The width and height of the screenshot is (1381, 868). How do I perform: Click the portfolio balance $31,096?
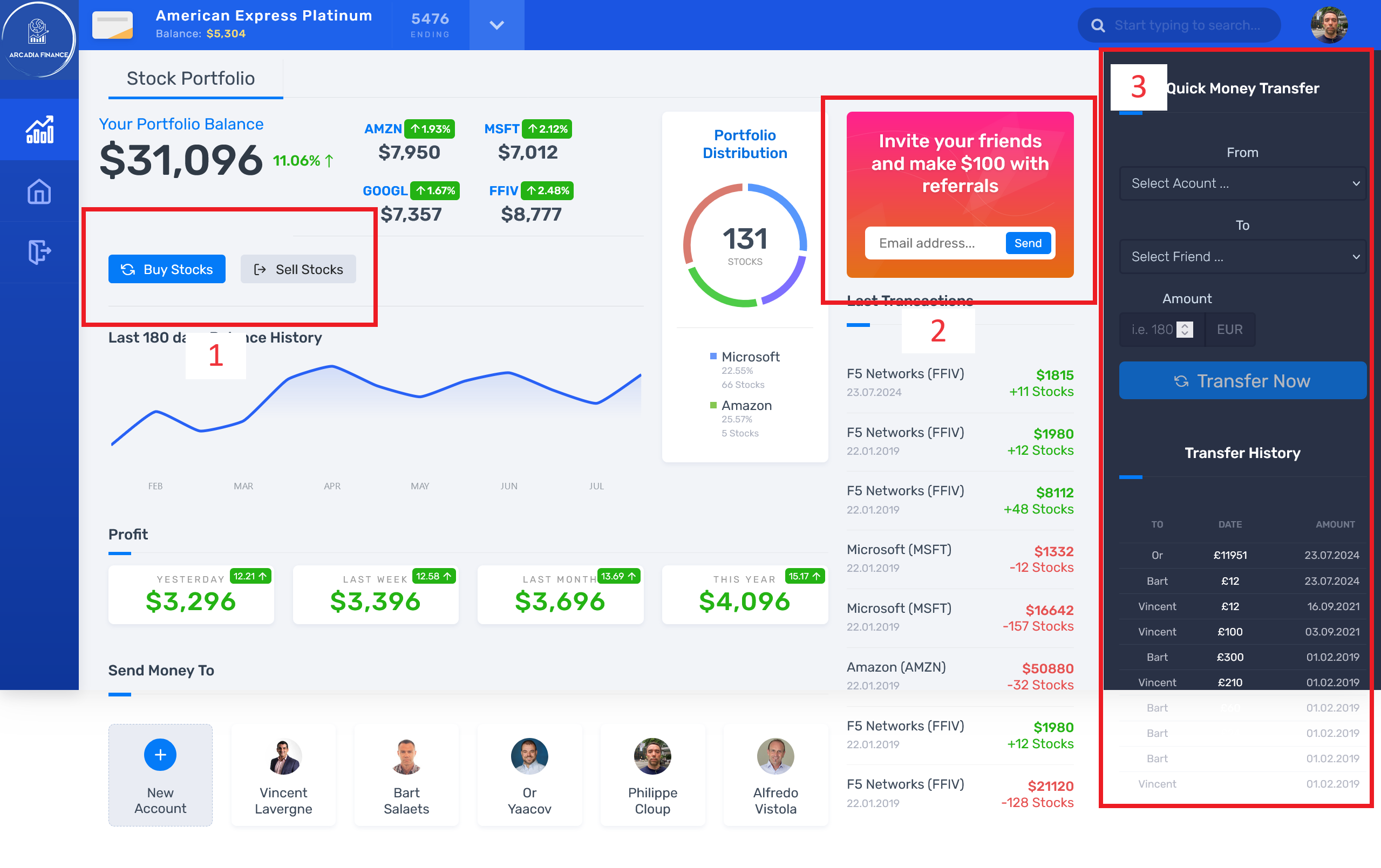pos(181,160)
